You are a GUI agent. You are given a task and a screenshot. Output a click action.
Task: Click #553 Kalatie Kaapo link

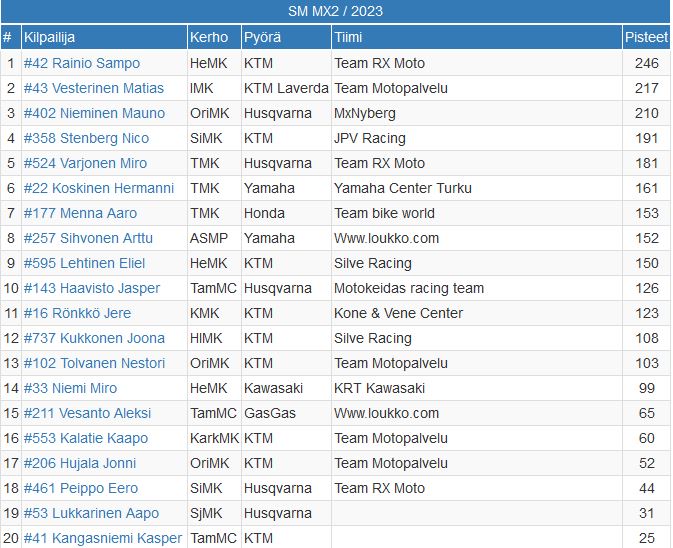86,438
